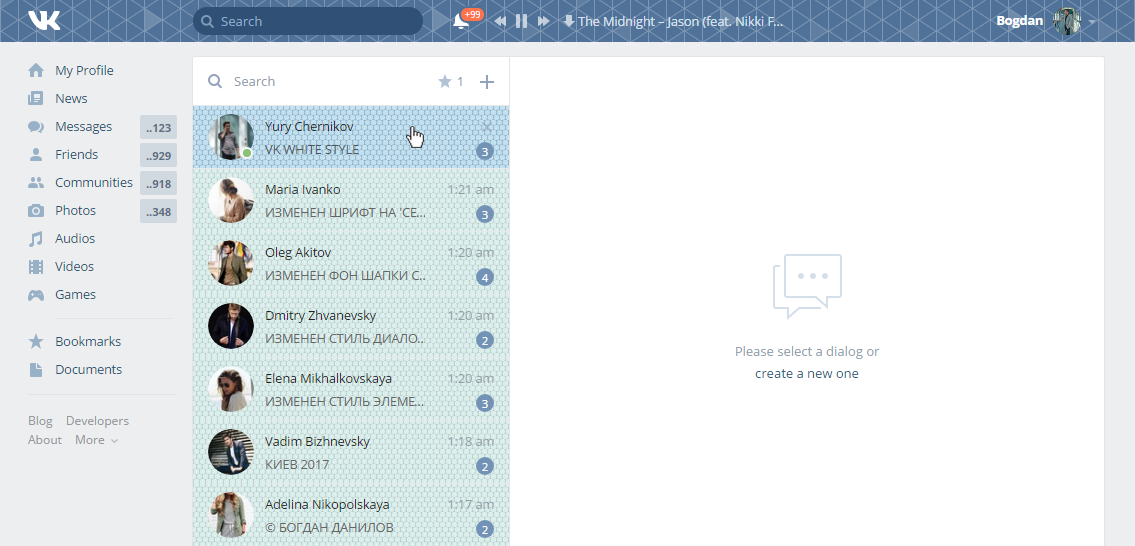This screenshot has width=1135, height=546.
Task: Open dialog with Oleg Akitov
Action: point(351,263)
